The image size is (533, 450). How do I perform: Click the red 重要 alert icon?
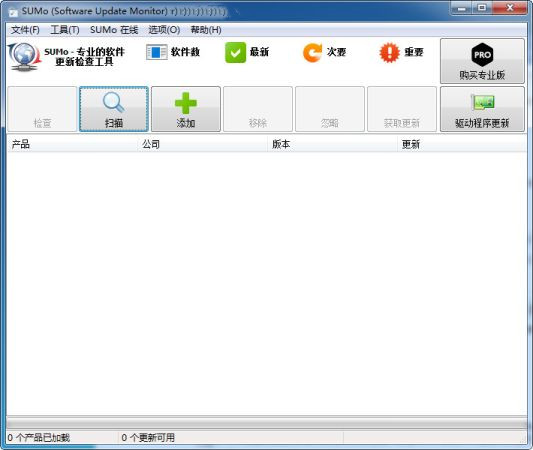click(x=390, y=52)
